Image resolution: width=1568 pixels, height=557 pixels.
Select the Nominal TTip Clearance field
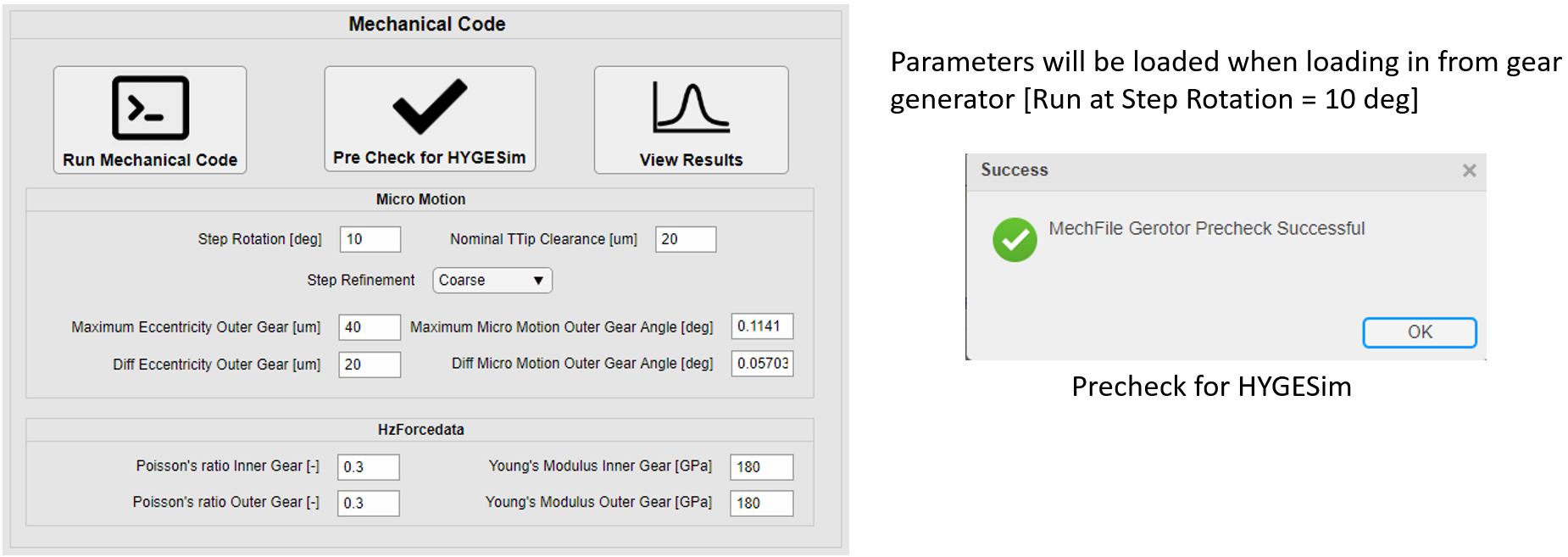[685, 239]
